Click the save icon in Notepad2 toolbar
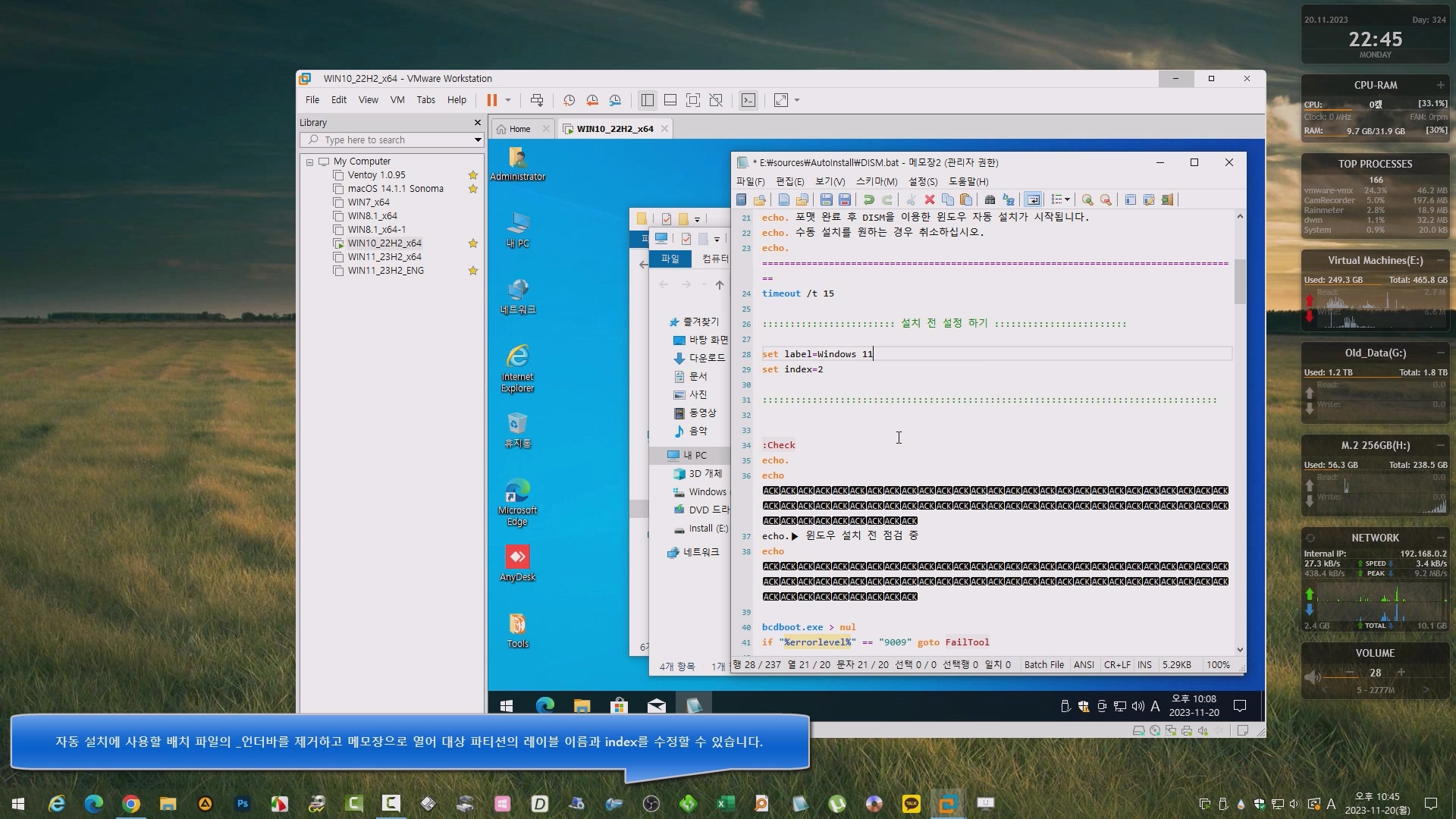The width and height of the screenshot is (1456, 819). click(x=827, y=199)
